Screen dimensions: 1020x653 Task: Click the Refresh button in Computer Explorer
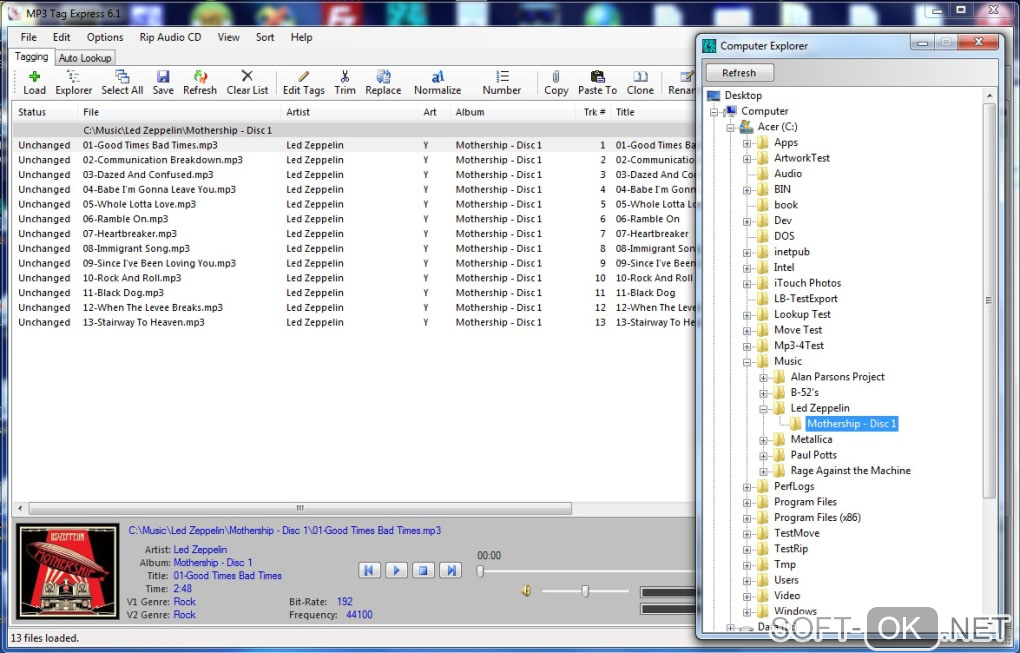click(x=739, y=73)
